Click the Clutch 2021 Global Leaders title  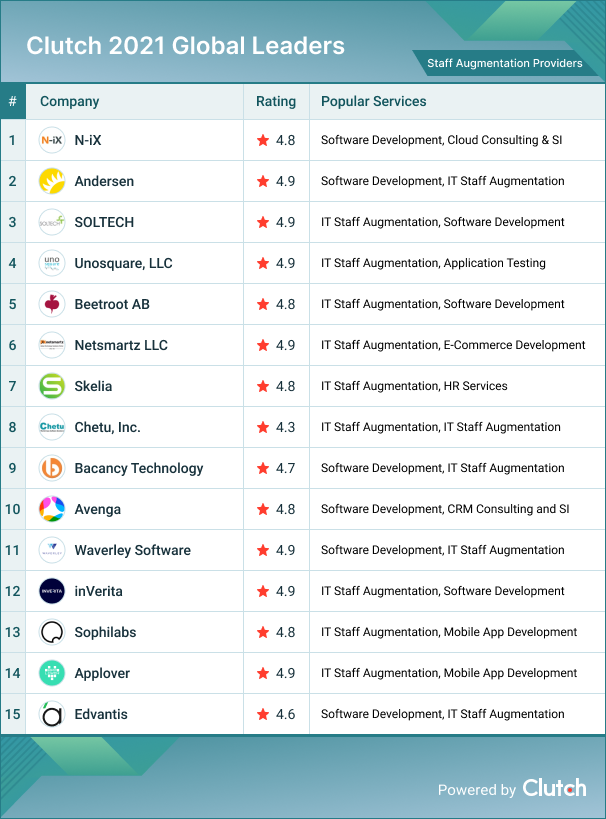pyautogui.click(x=185, y=46)
